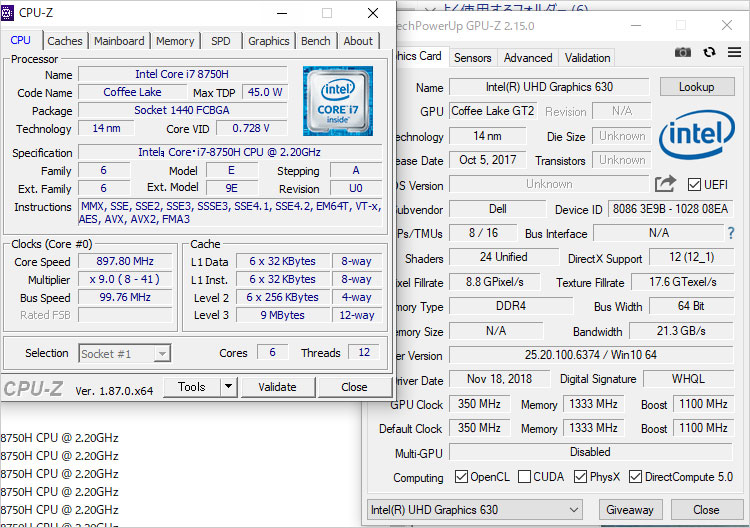Switch to the CPU tab

pos(21,40)
